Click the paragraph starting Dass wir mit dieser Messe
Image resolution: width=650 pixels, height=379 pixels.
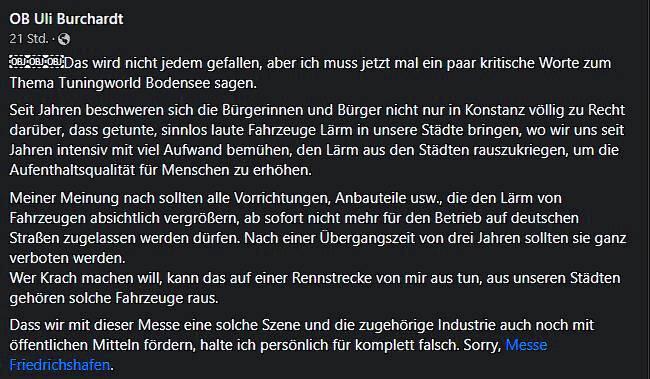coord(302,345)
